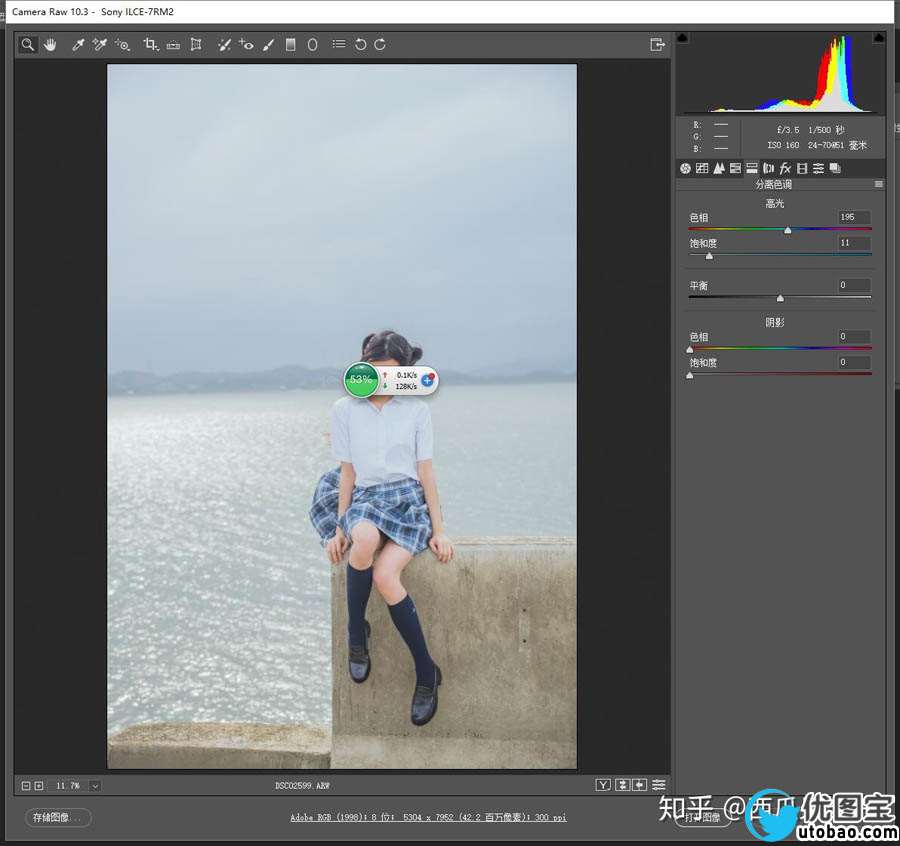Zoom out with the minus button
900x846 pixels.
[x=26, y=785]
